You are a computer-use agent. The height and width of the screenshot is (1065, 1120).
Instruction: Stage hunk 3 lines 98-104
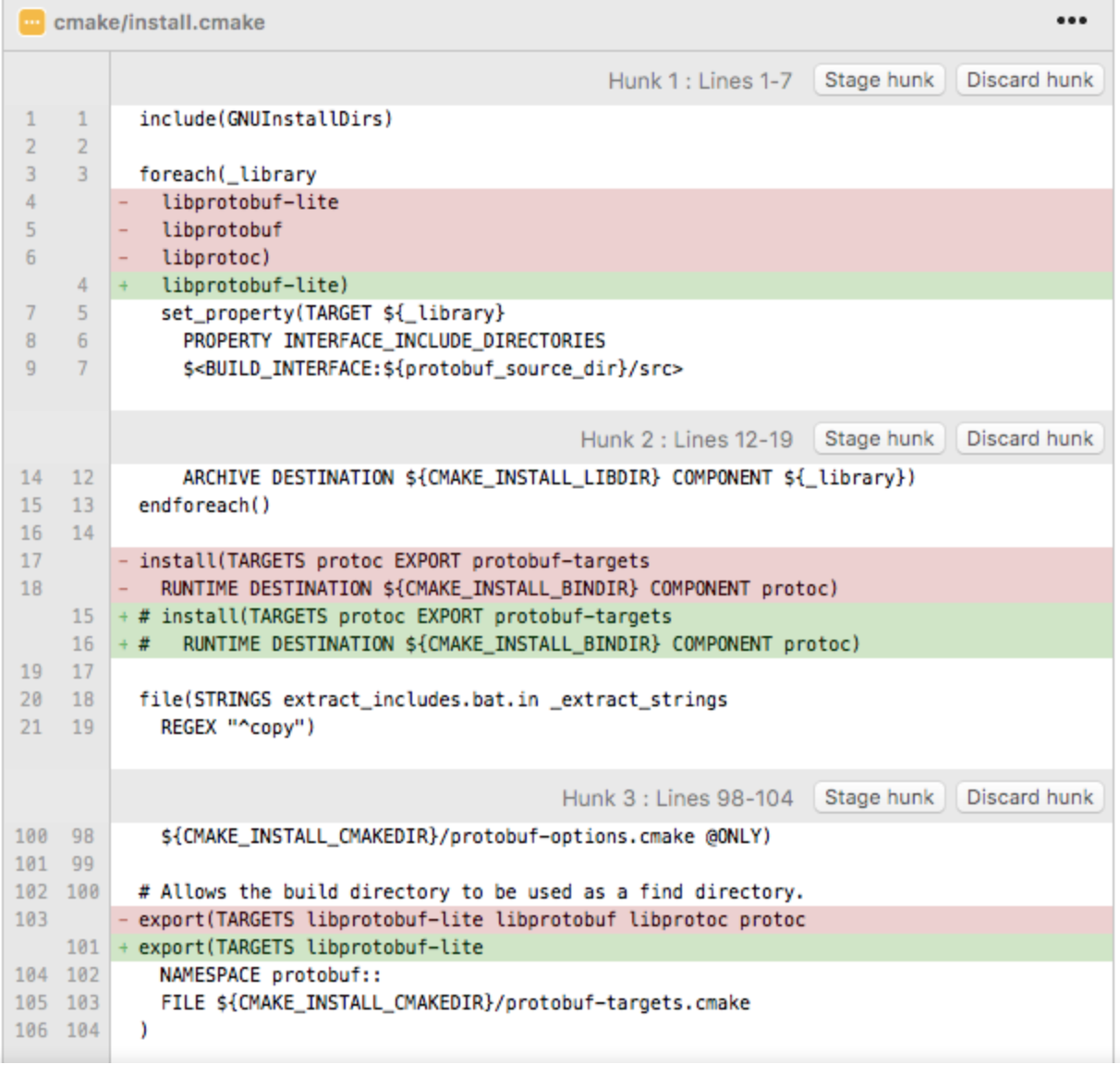coord(879,798)
